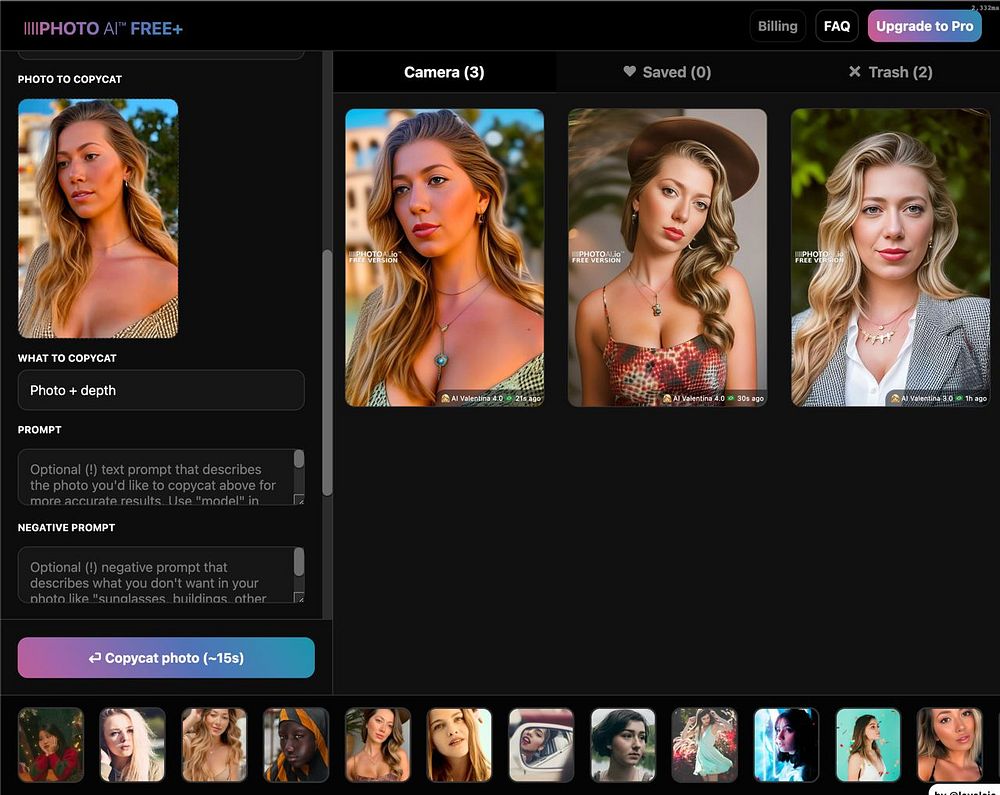Click the Copycat photo (~15s) button
Image resolution: width=1000 pixels, height=795 pixels.
(x=166, y=657)
